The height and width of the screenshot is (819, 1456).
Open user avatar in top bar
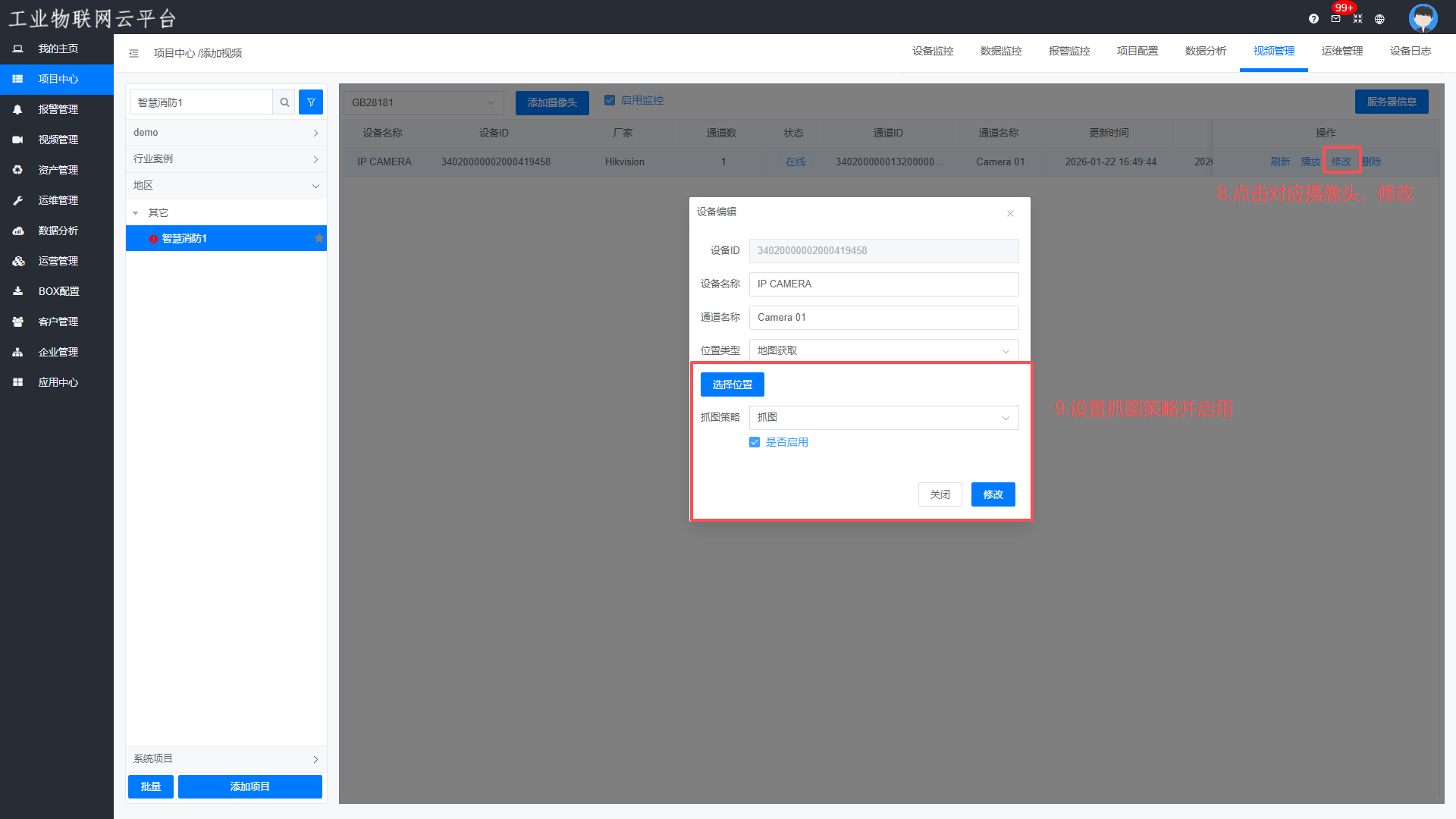click(1423, 17)
